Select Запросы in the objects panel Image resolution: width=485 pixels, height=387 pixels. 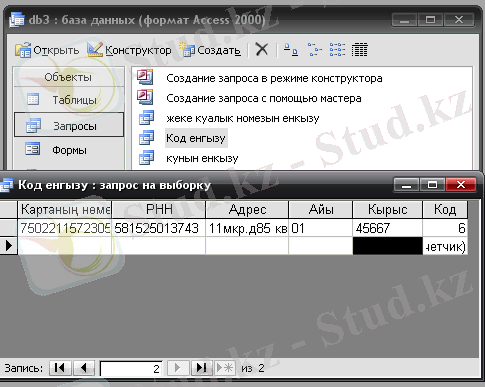point(69,125)
